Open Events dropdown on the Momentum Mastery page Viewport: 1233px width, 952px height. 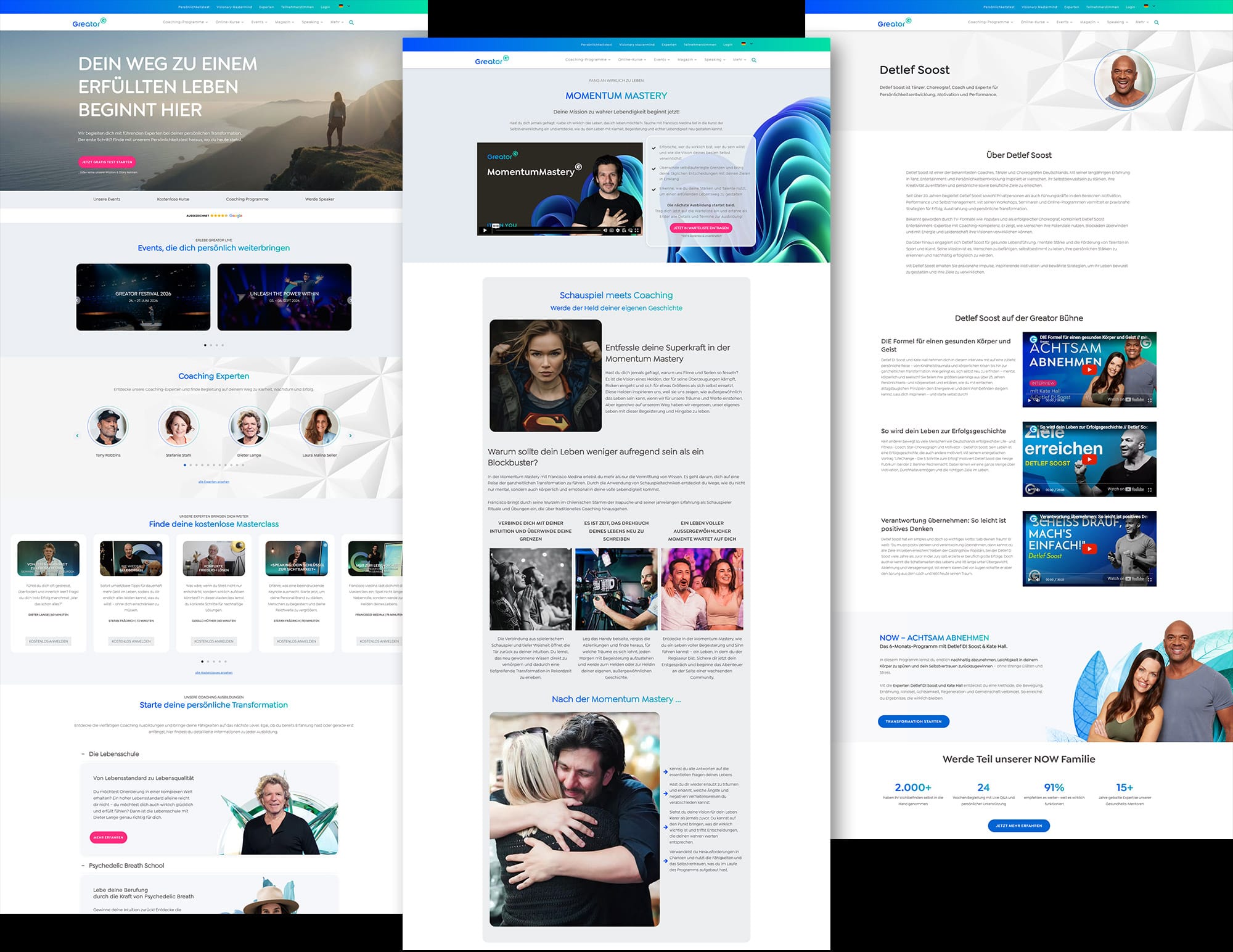(662, 60)
